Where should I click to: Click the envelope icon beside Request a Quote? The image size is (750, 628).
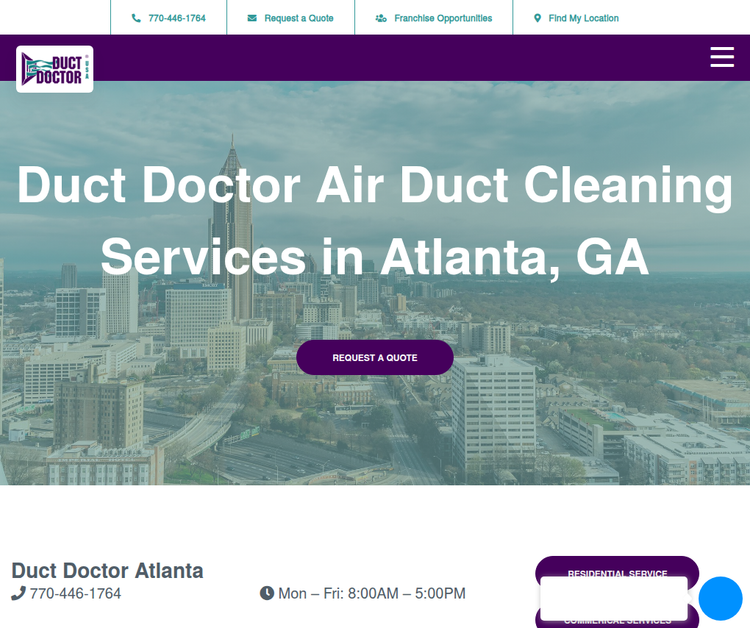coord(252,18)
